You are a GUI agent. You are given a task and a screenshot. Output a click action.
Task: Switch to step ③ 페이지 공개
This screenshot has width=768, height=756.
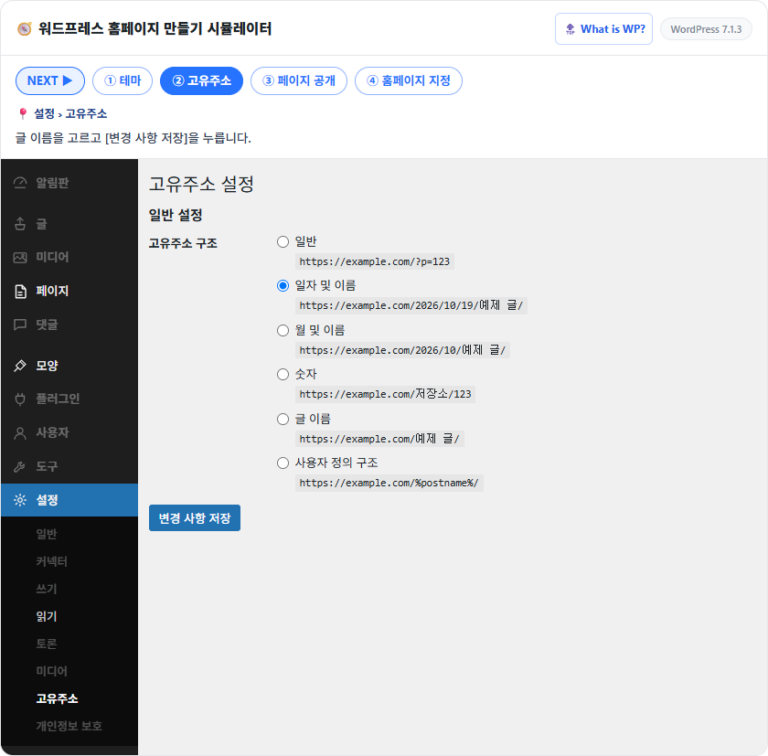coord(299,81)
